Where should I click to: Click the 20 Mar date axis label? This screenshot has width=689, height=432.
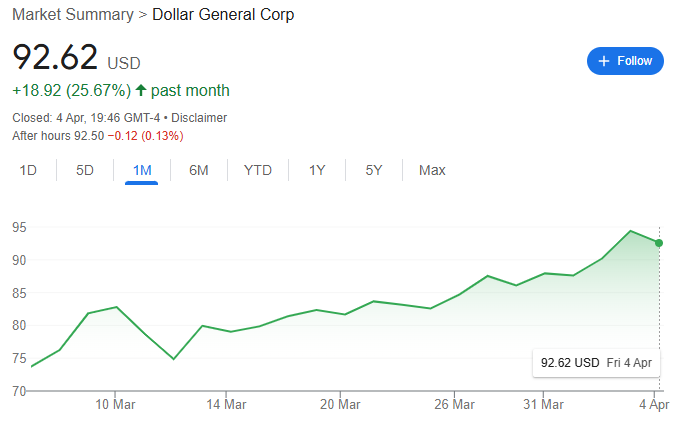pyautogui.click(x=340, y=404)
